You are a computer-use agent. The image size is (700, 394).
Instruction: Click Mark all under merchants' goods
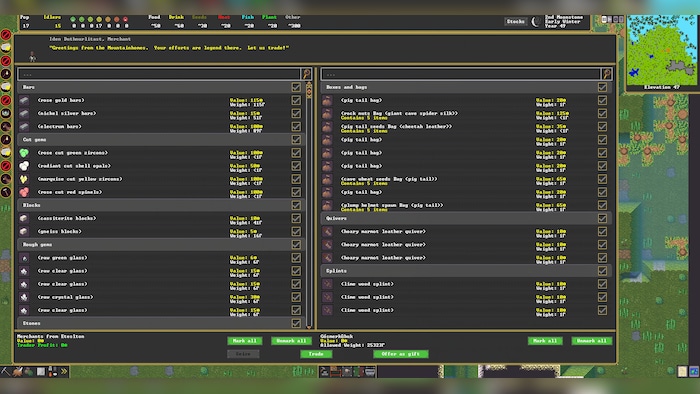click(x=245, y=341)
